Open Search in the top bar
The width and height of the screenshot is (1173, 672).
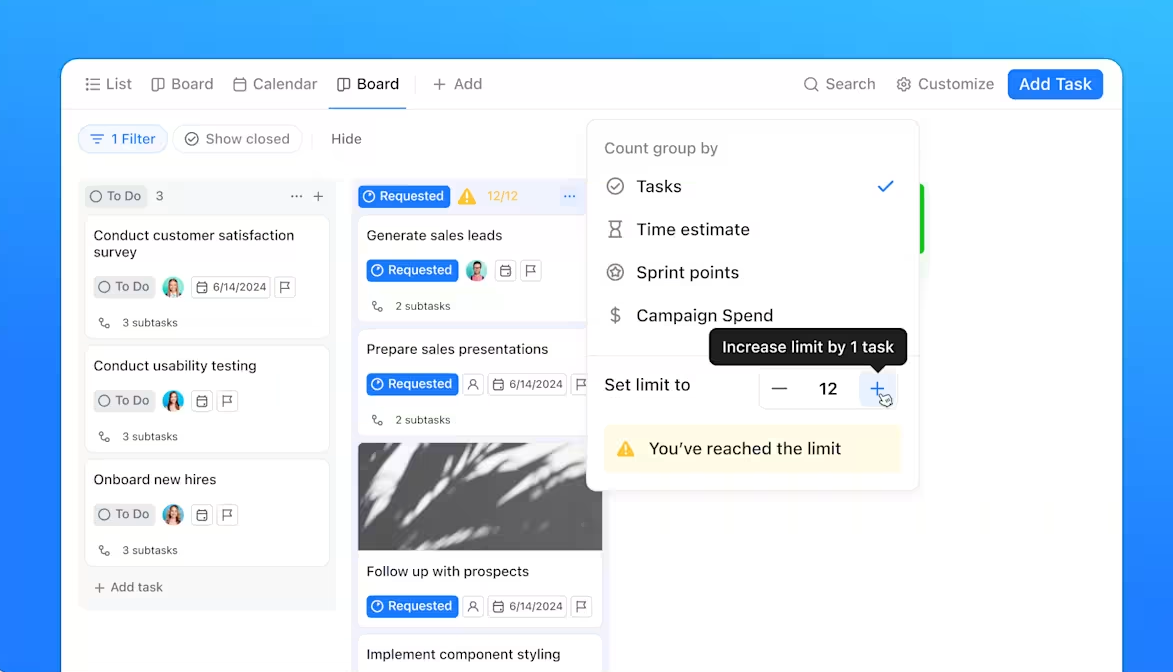pos(839,84)
